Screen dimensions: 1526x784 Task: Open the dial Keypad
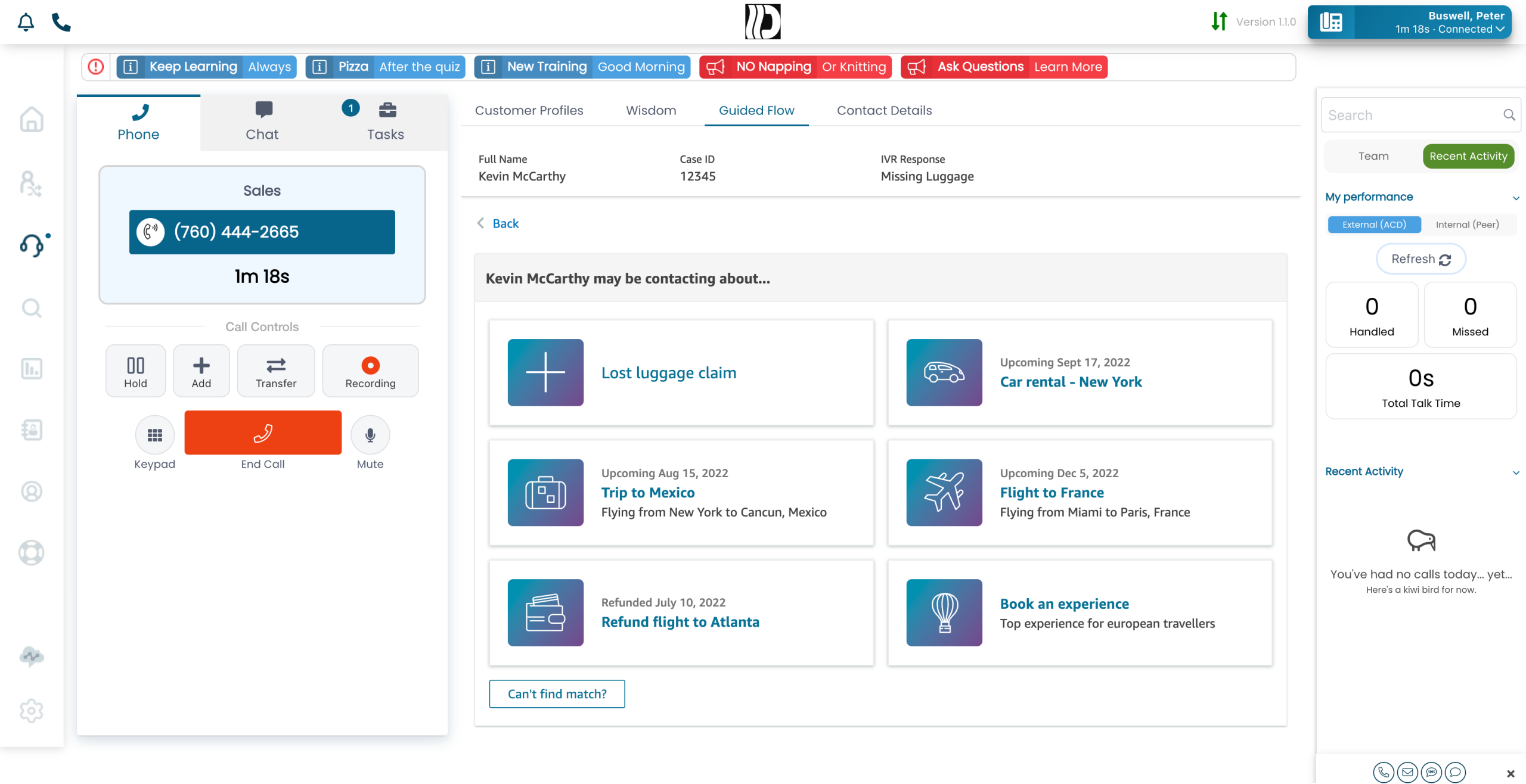pos(155,435)
